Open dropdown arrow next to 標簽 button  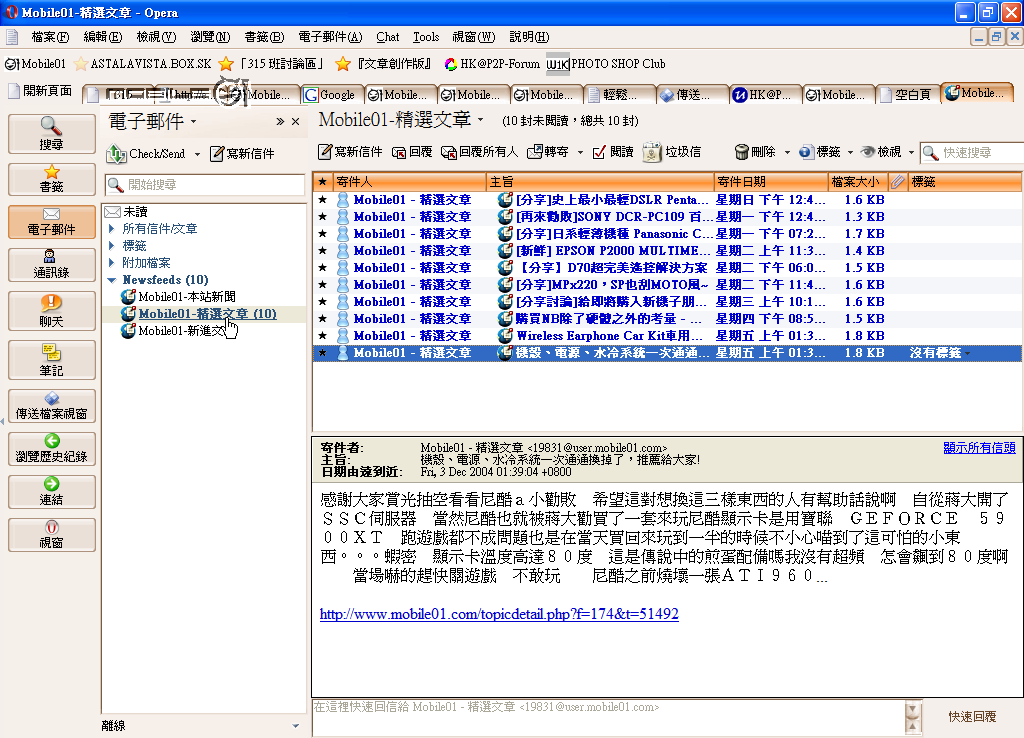[x=850, y=152]
